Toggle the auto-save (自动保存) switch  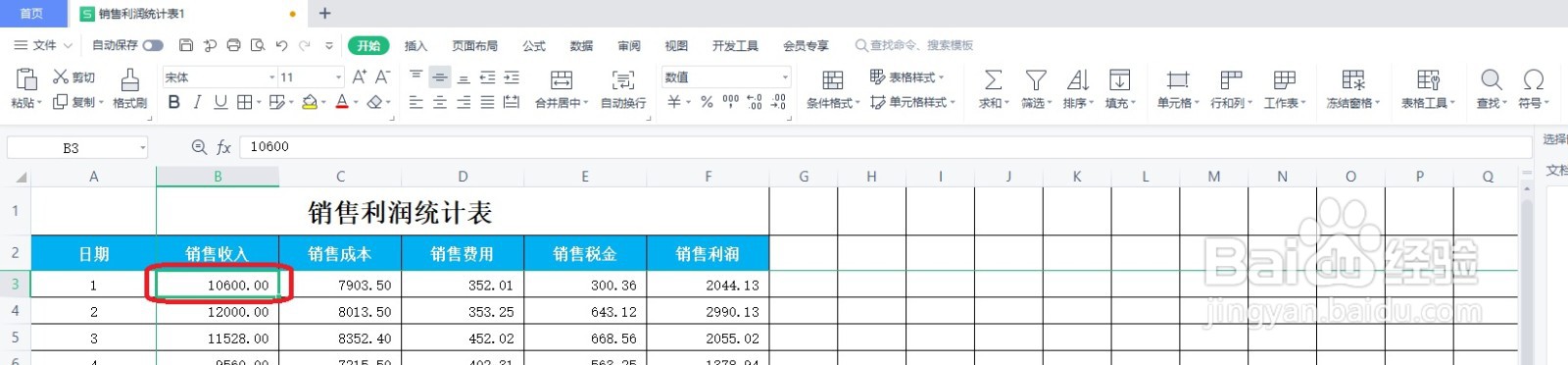click(153, 45)
